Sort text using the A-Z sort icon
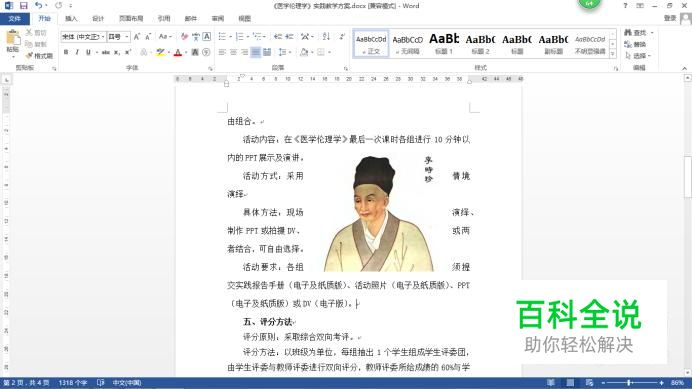Viewport: 692px width, 389px height. click(x=326, y=37)
